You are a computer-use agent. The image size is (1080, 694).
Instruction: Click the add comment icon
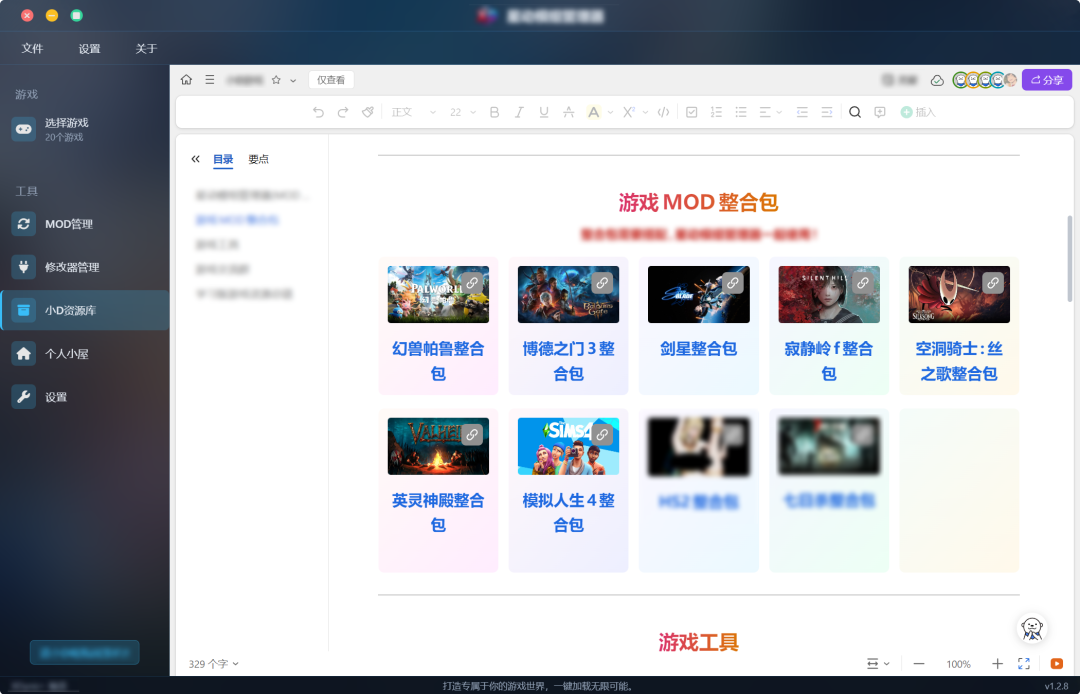pos(880,112)
